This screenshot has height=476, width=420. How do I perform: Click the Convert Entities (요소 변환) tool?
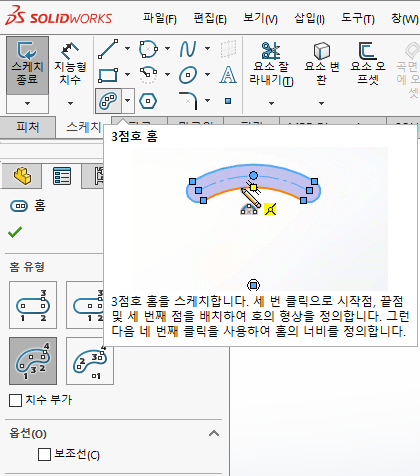(x=322, y=65)
